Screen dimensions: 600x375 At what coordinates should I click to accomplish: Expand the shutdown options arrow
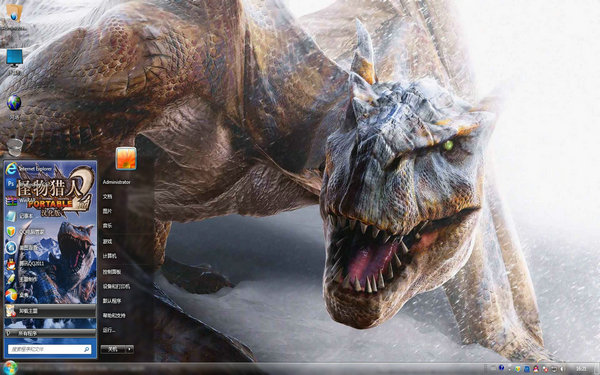click(130, 349)
